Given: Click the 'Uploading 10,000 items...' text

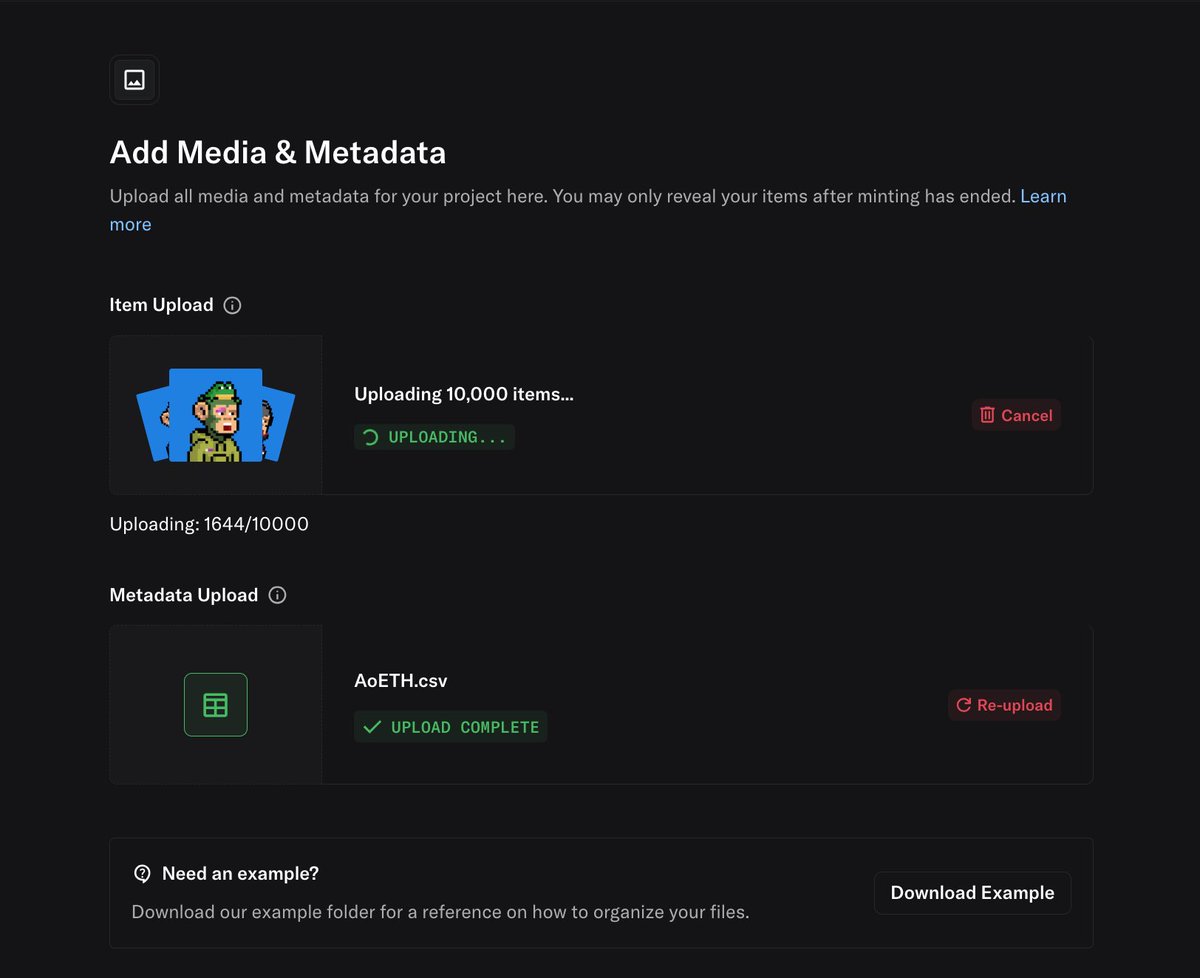Looking at the screenshot, I should (x=464, y=394).
